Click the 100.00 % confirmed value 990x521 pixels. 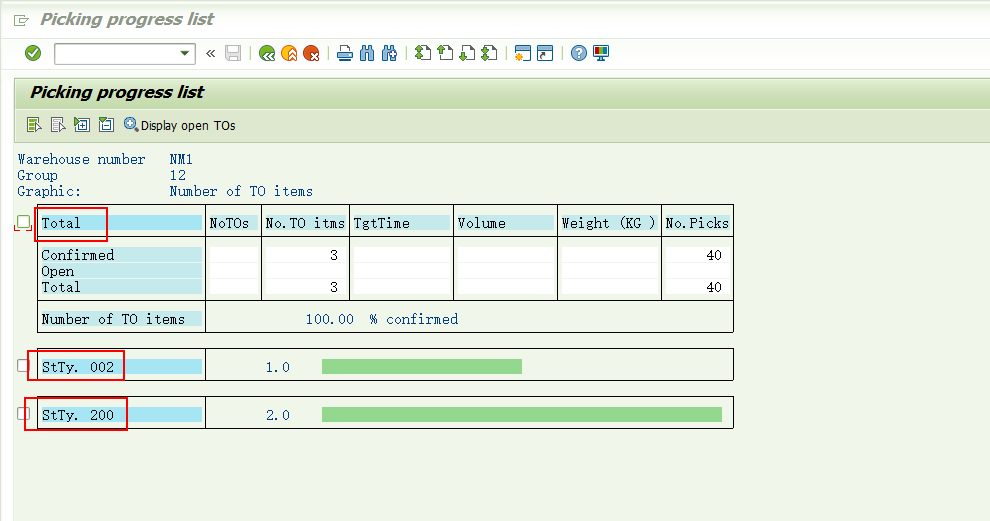click(382, 320)
